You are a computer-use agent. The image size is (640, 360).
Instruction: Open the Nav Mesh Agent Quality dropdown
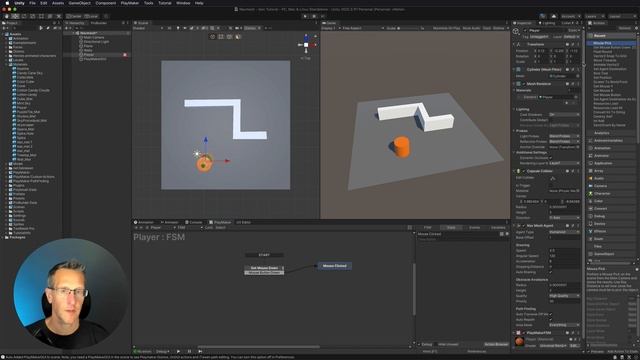point(564,296)
